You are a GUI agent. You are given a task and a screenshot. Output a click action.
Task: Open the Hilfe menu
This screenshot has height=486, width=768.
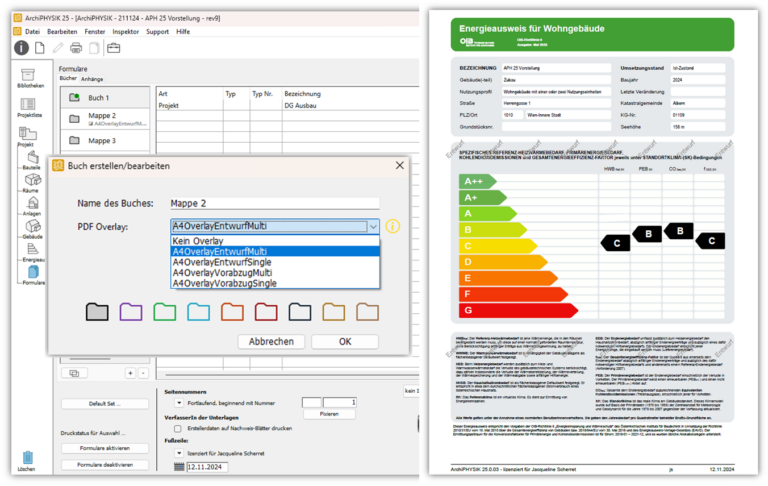[183, 31]
